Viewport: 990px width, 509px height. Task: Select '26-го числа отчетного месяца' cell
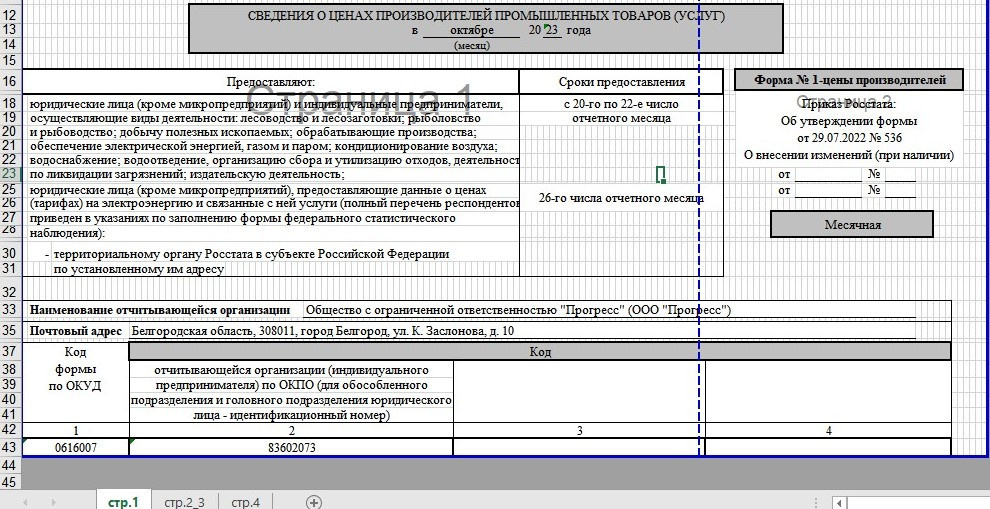(621, 198)
